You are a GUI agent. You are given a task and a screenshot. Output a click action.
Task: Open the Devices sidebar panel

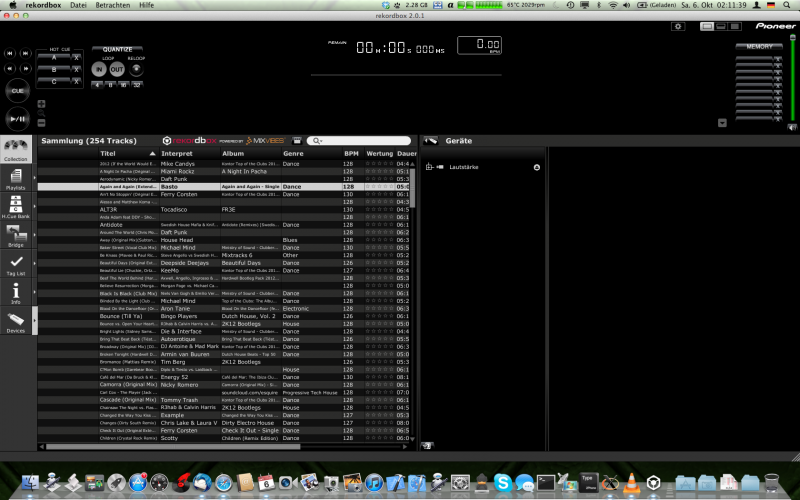(16, 321)
